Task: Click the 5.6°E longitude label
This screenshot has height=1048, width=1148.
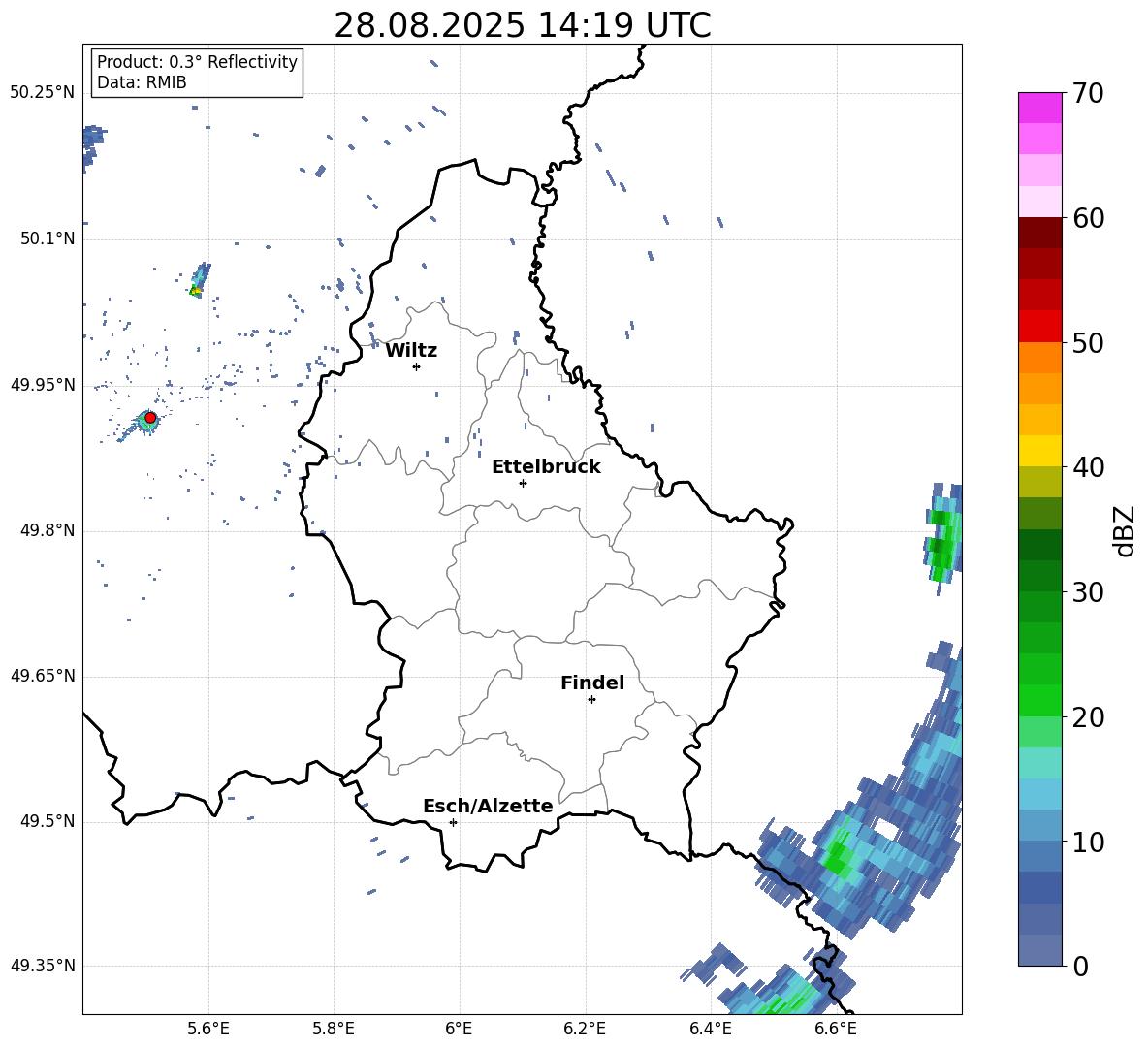Action: [x=207, y=1029]
